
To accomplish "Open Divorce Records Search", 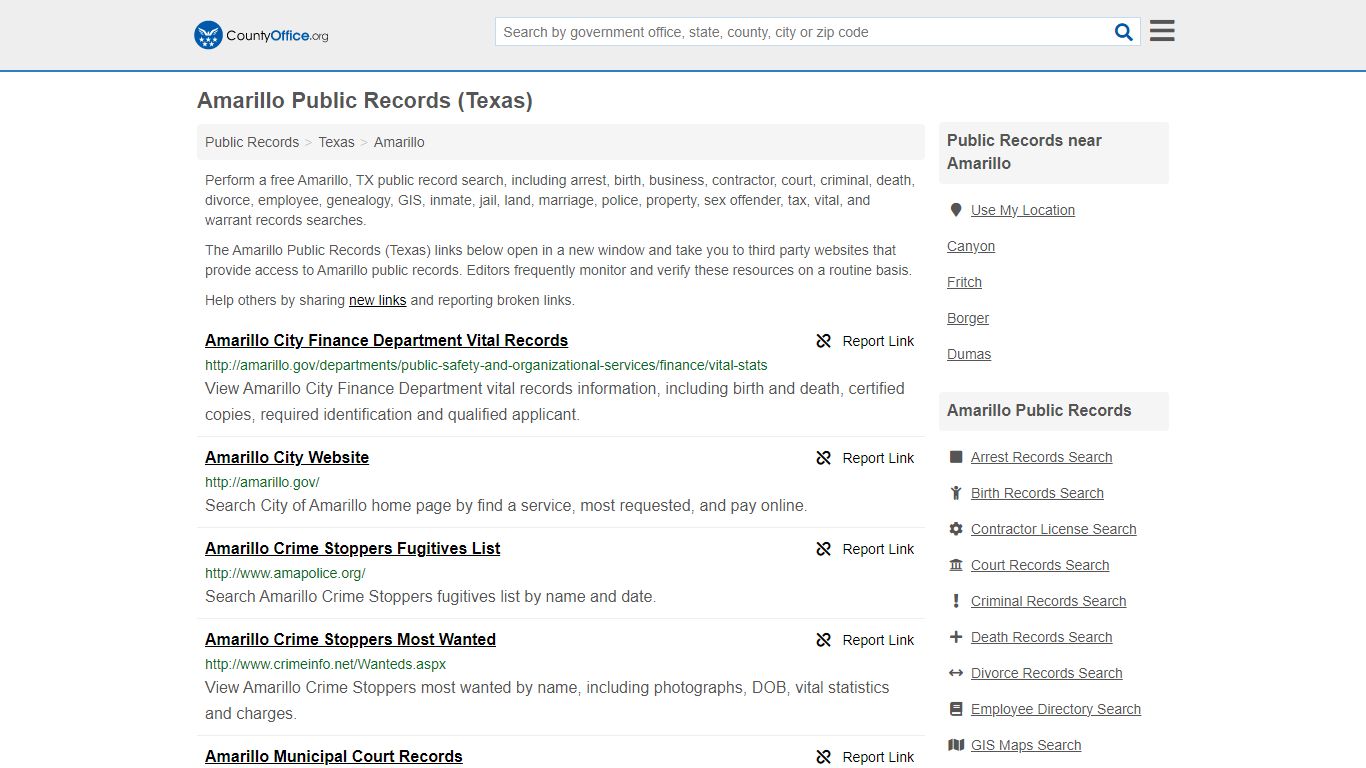I will [1046, 673].
